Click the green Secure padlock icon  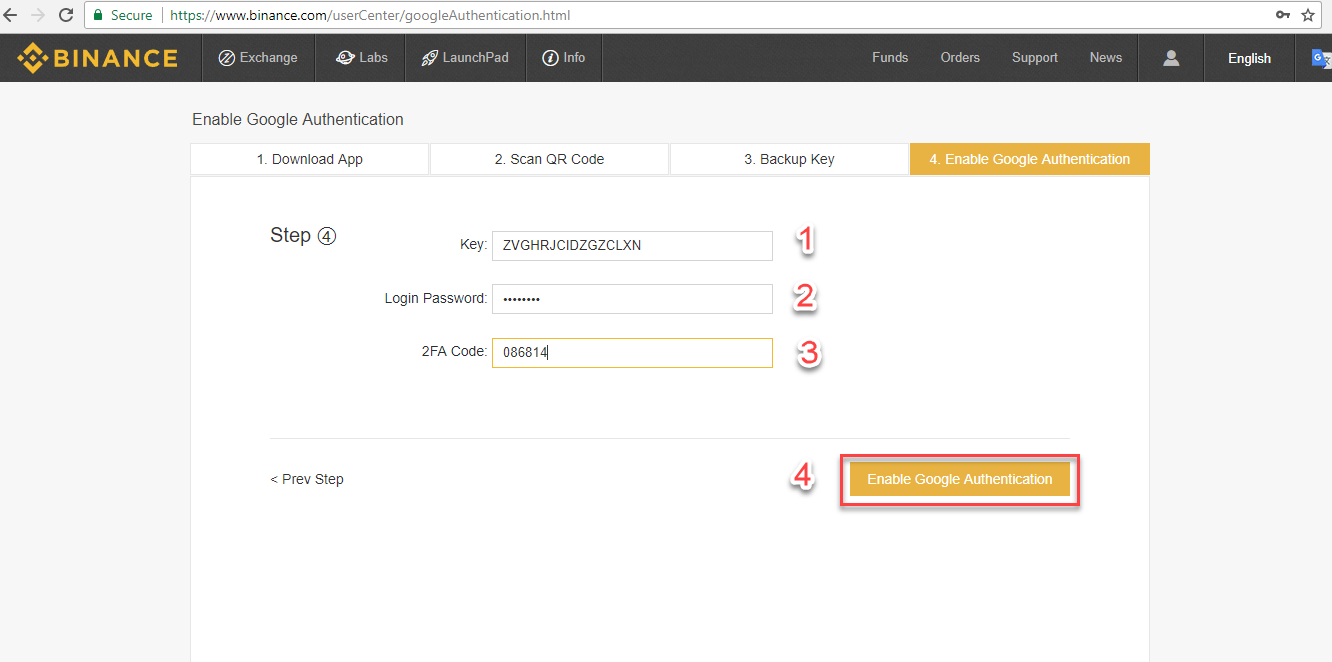click(97, 16)
